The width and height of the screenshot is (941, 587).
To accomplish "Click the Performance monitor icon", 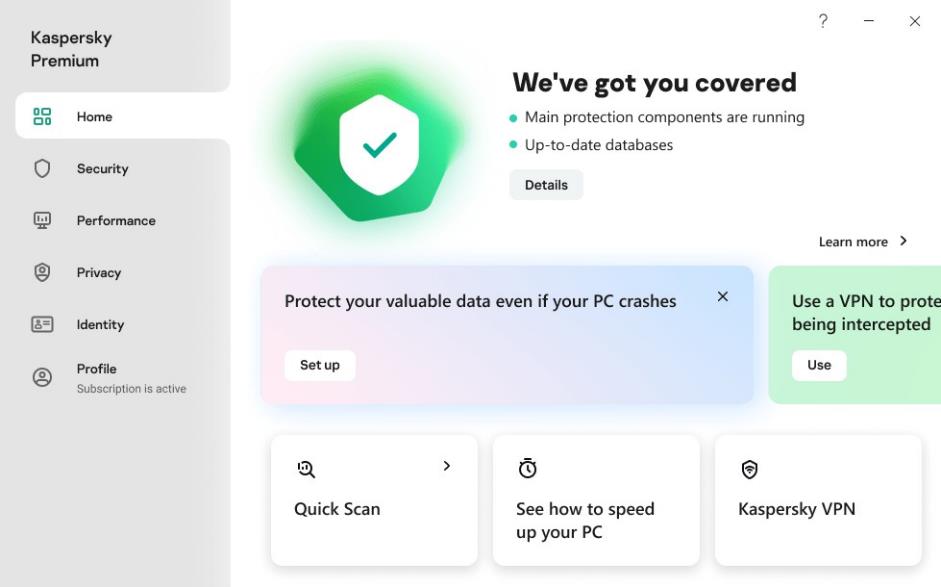I will [42, 221].
